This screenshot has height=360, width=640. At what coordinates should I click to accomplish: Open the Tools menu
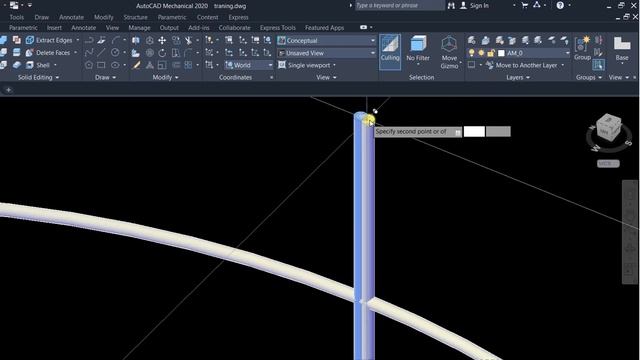(x=16, y=17)
